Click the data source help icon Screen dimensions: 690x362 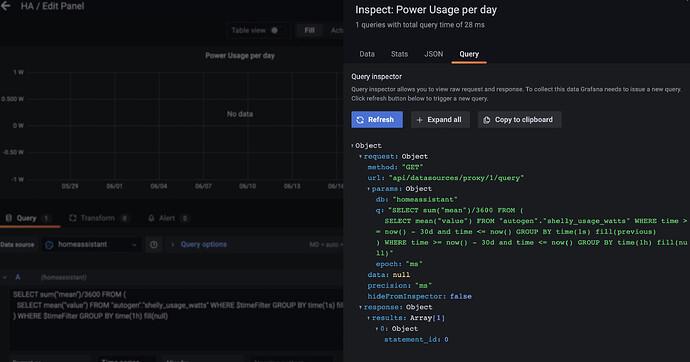point(154,245)
